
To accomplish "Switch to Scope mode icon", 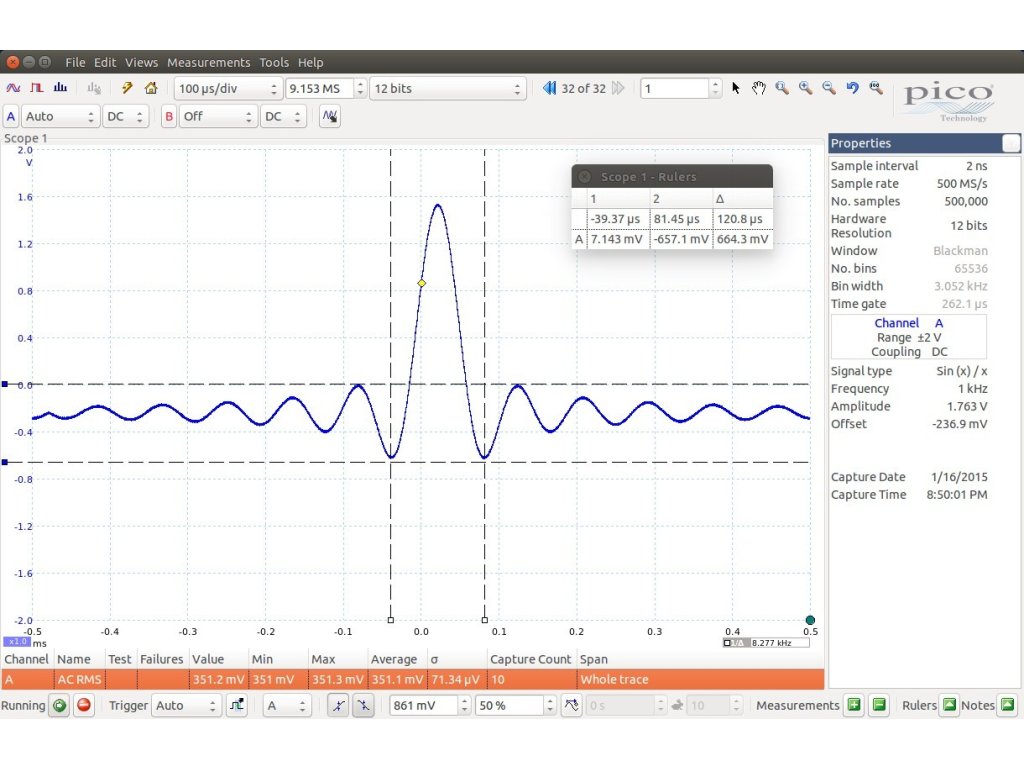I will coord(13,88).
